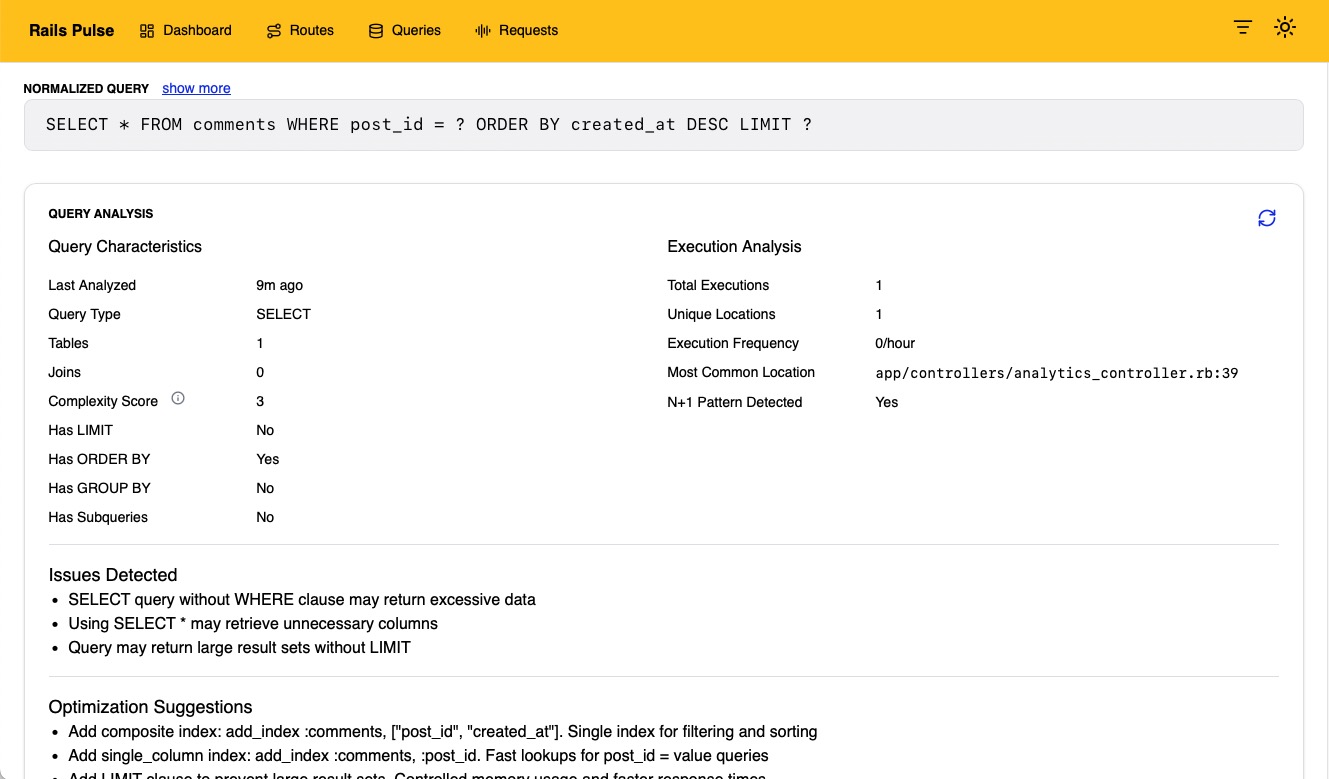This screenshot has height=779, width=1329.
Task: Click the Rails Pulse brand logo
Action: [x=71, y=30]
